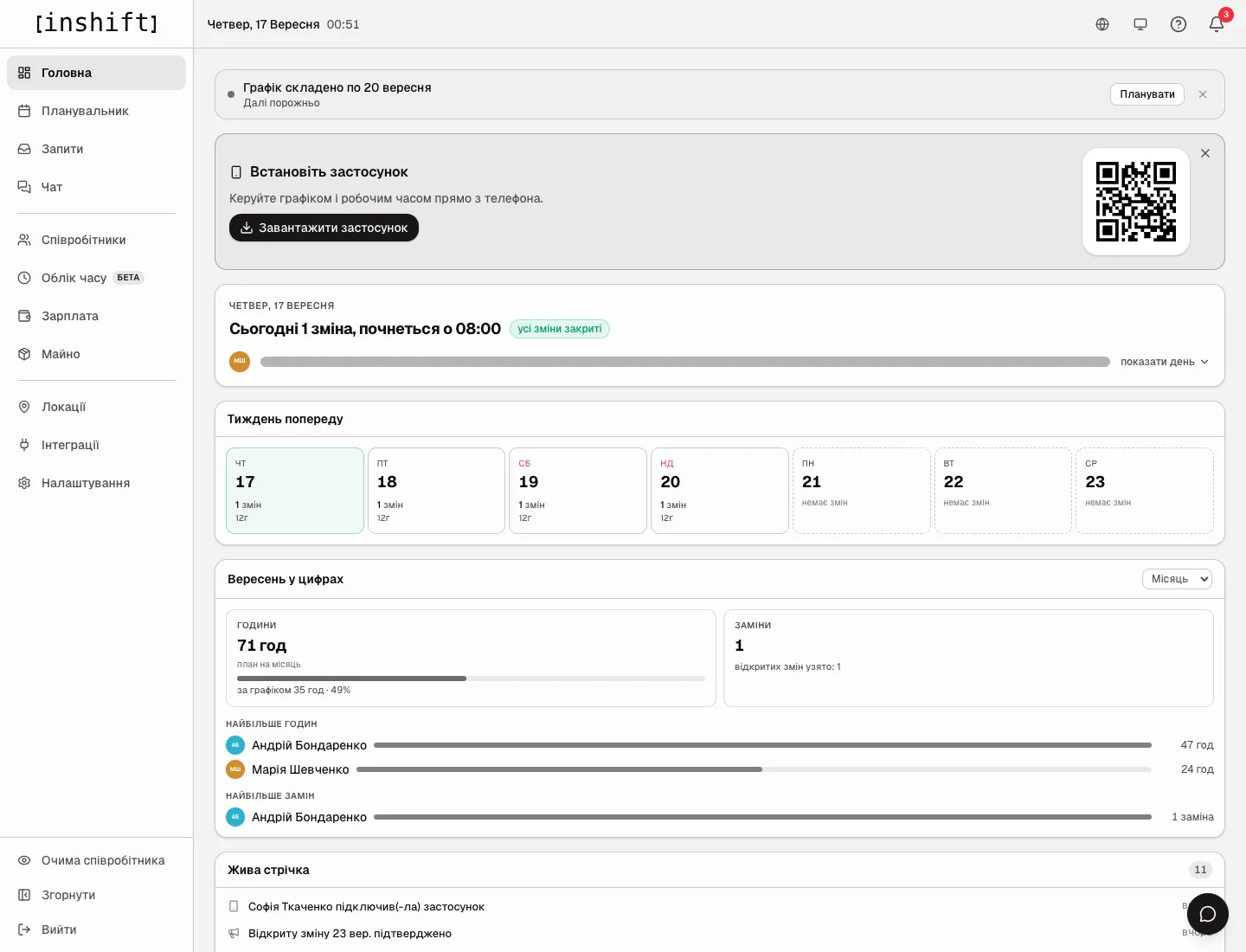The image size is (1246, 952).
Task: Click the monthly hours plan progress bar
Action: click(471, 679)
